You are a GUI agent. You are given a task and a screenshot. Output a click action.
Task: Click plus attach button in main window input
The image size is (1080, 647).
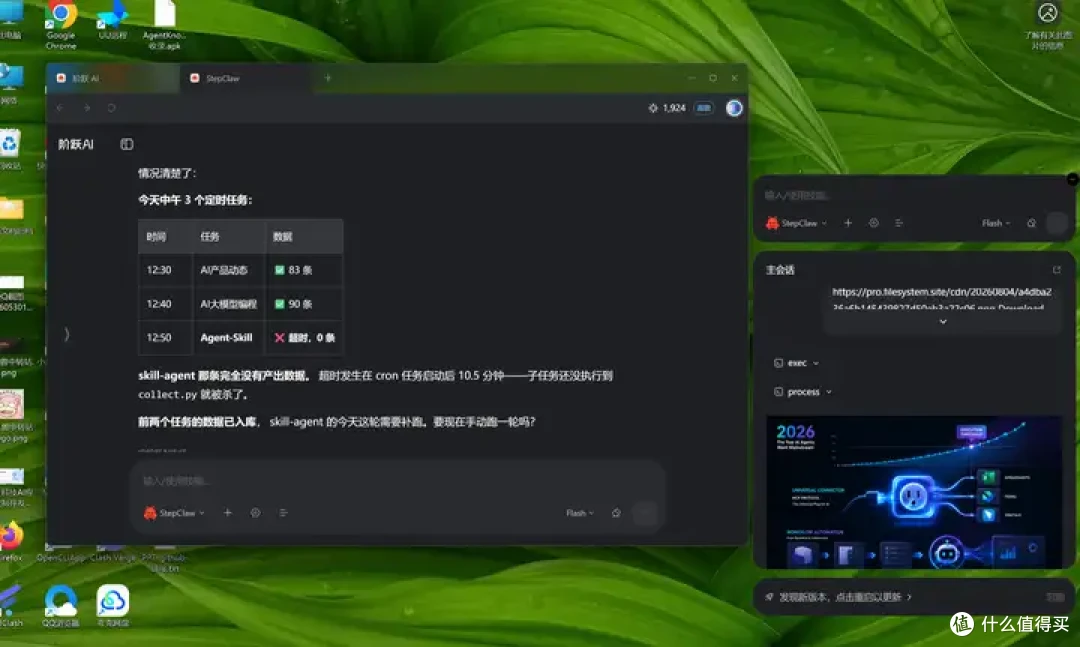click(x=227, y=513)
